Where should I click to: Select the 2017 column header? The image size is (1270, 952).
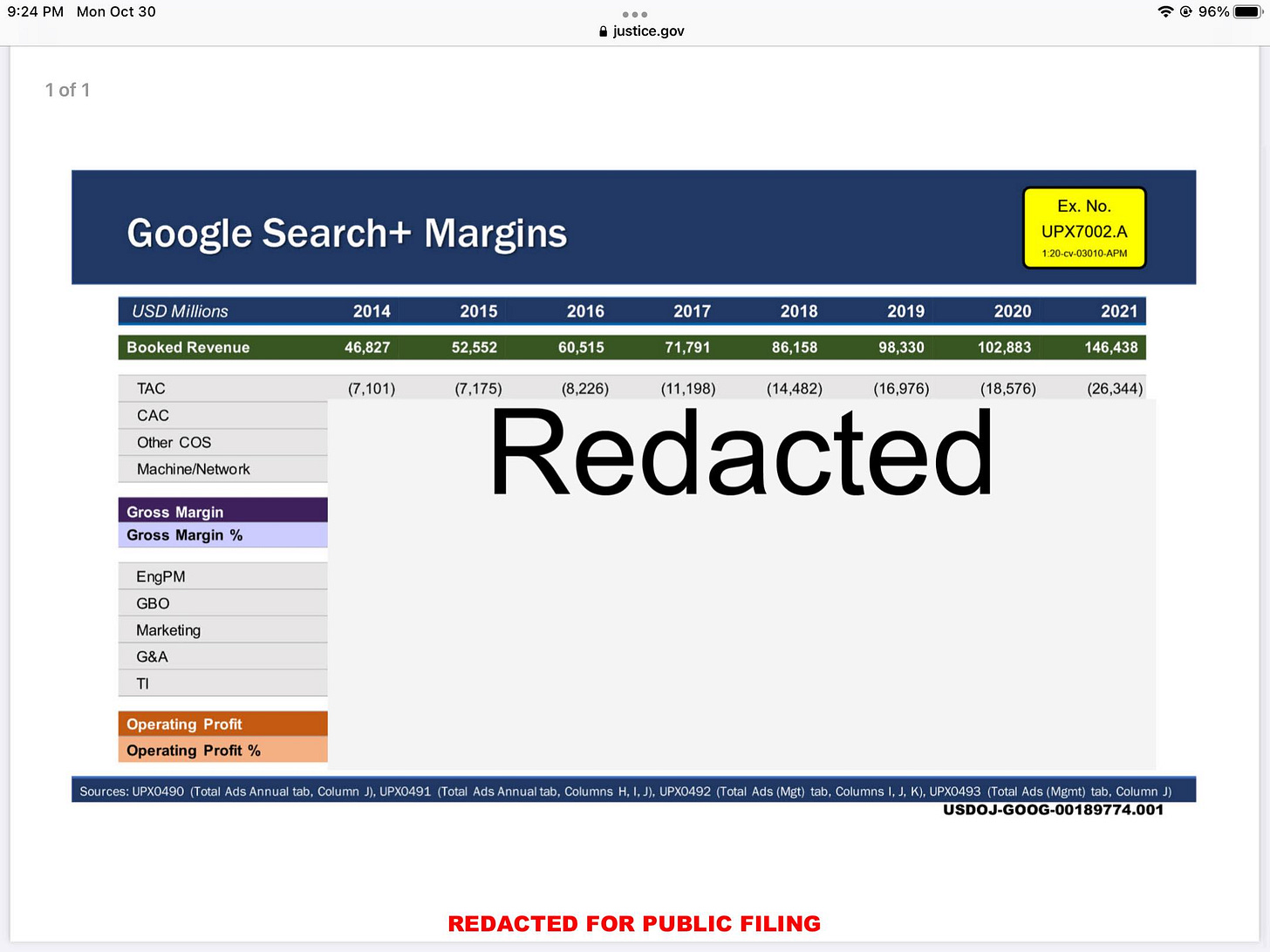tap(693, 311)
